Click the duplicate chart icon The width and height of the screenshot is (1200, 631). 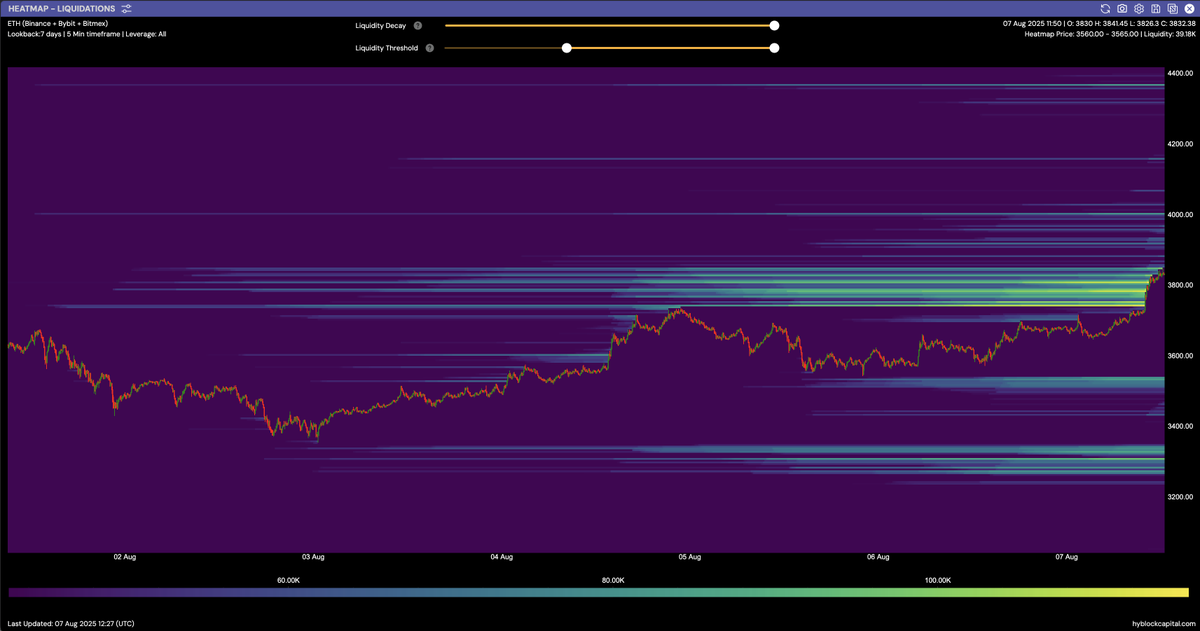(x=1172, y=8)
